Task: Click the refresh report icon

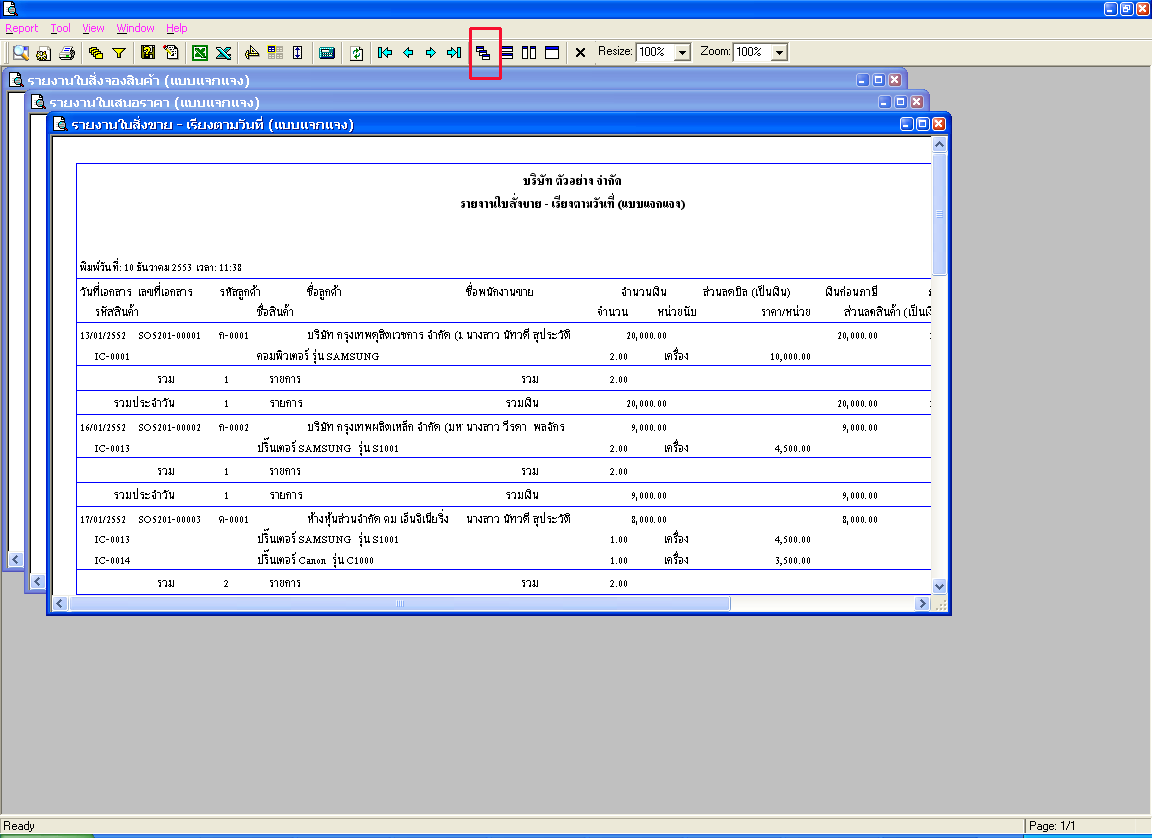Action: (356, 52)
